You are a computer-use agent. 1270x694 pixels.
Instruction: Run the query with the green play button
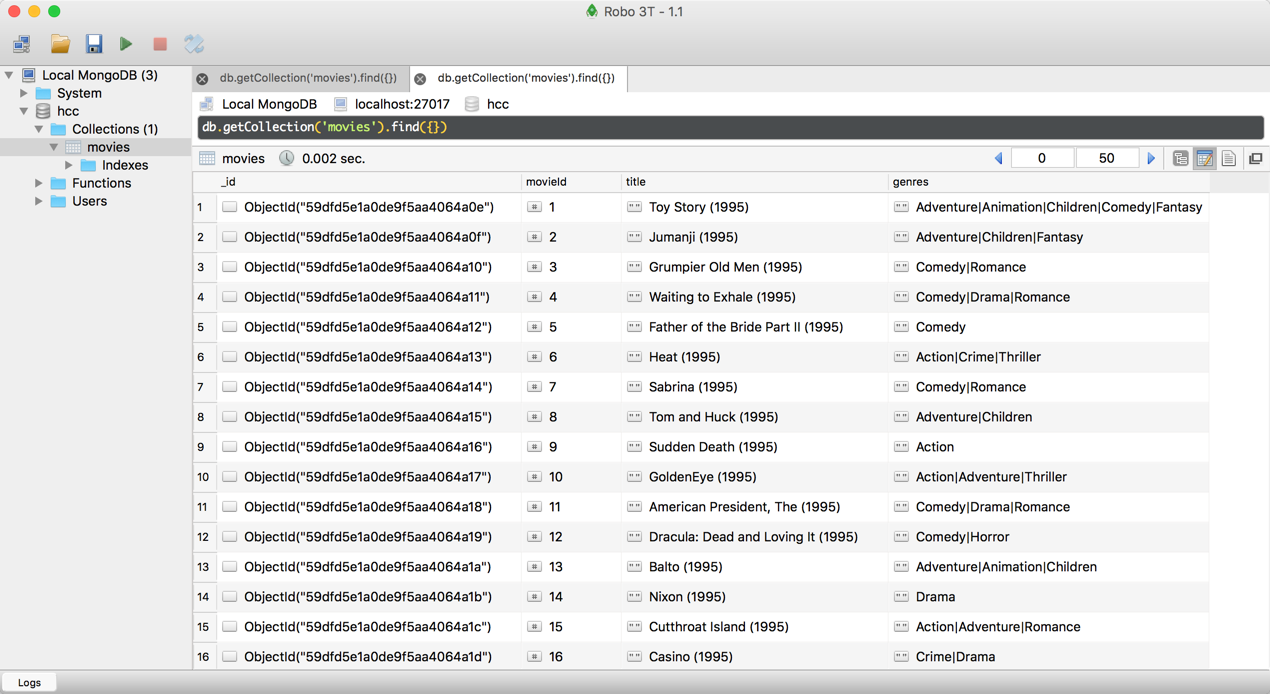(x=126, y=44)
